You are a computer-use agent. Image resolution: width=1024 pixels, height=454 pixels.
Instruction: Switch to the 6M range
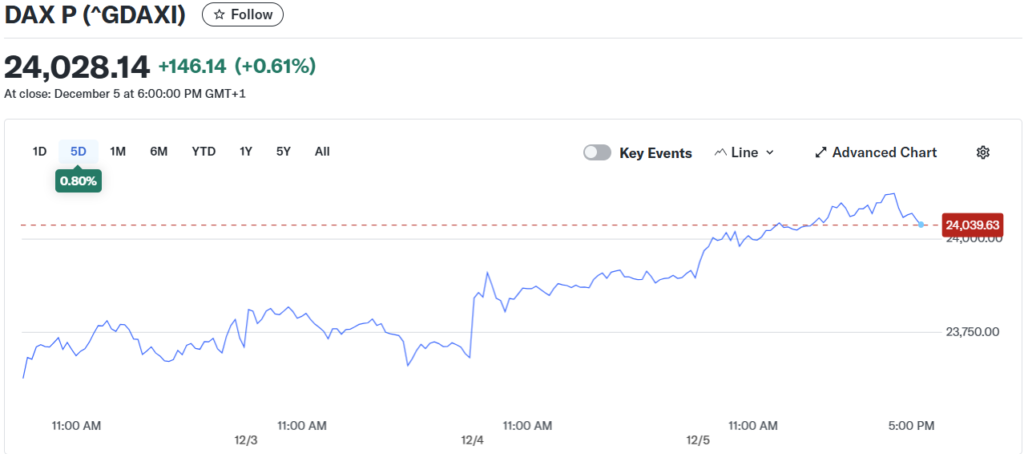[x=159, y=151]
